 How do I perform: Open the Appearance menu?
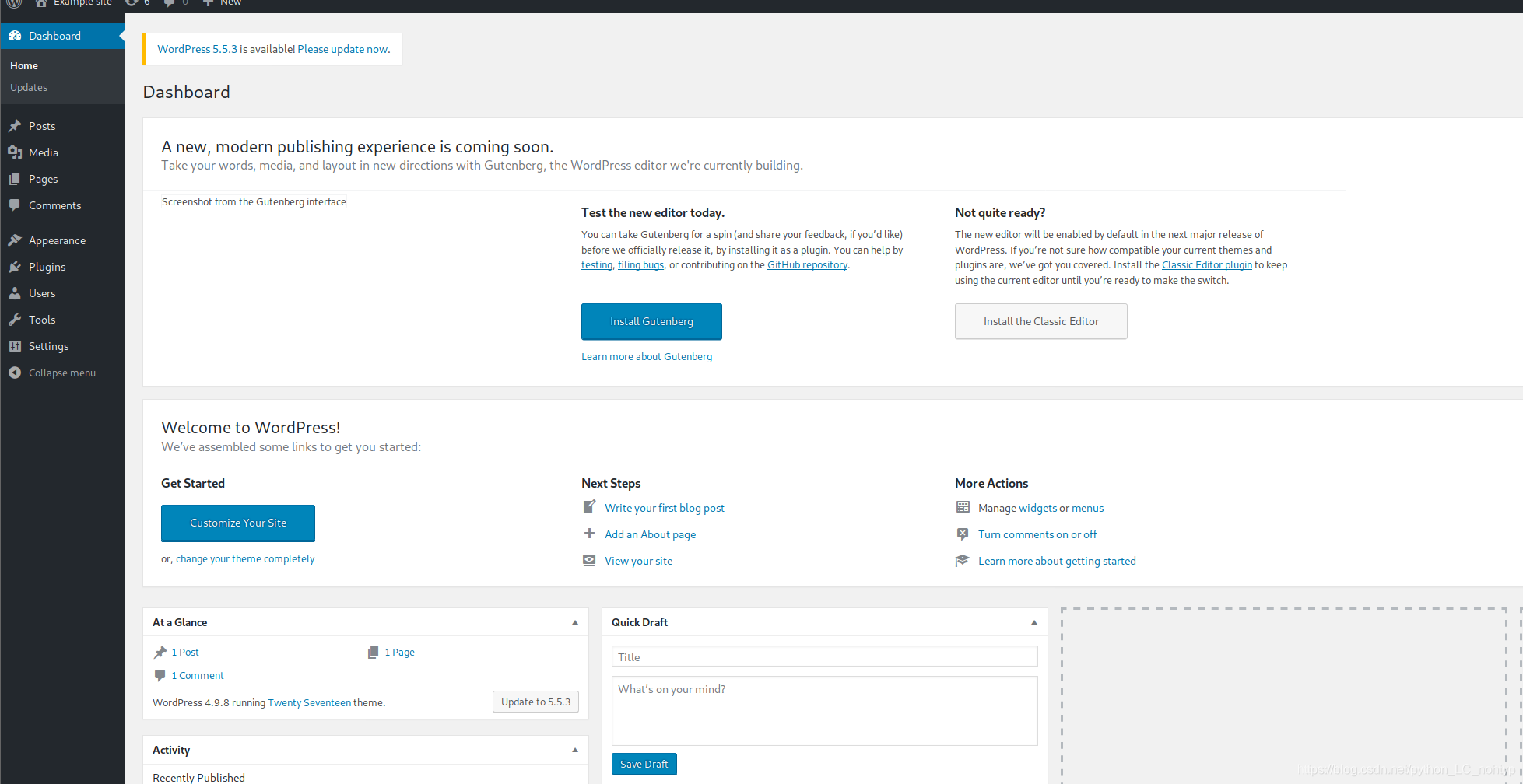(x=62, y=240)
